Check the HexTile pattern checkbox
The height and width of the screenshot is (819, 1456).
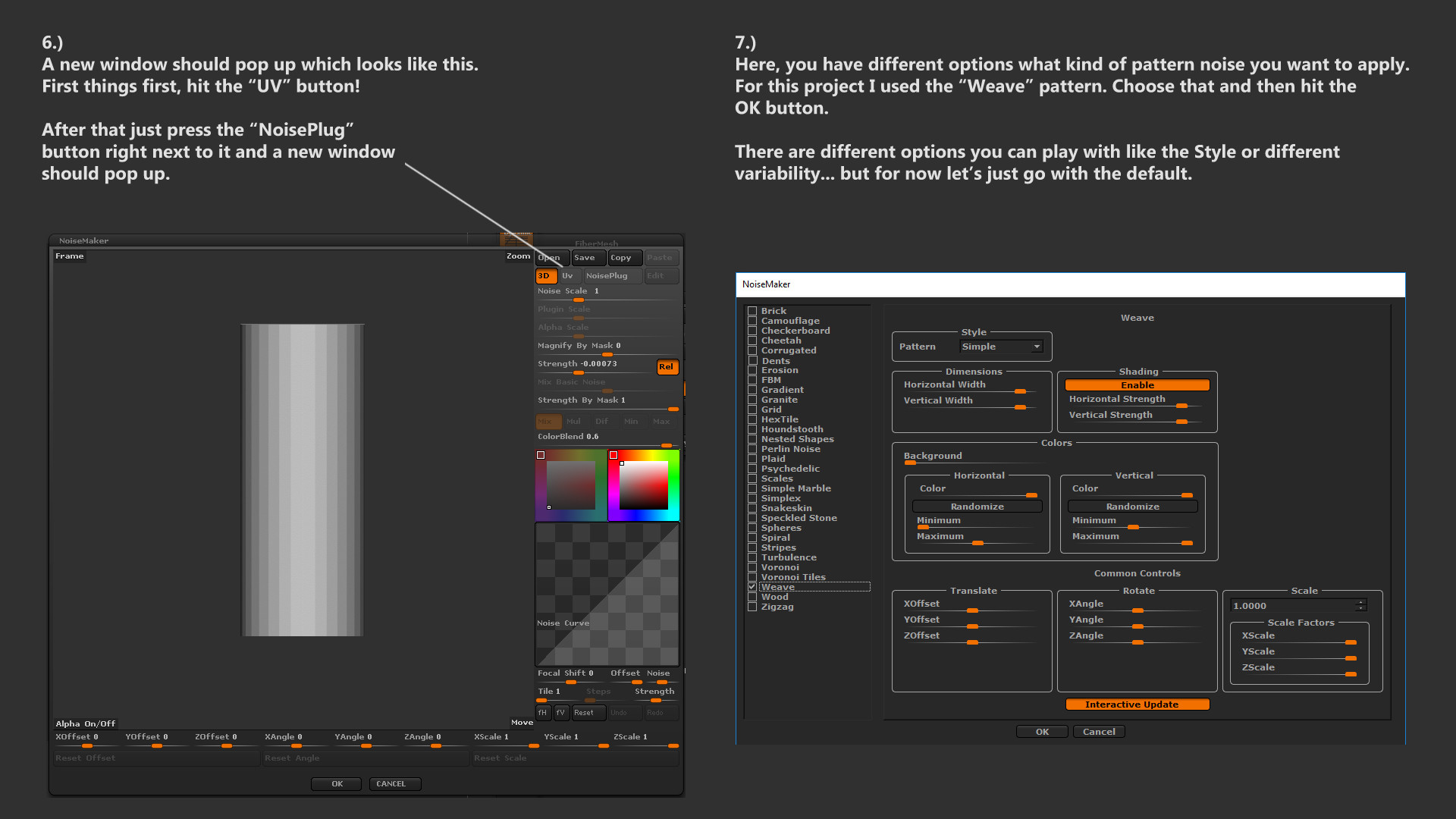752,419
